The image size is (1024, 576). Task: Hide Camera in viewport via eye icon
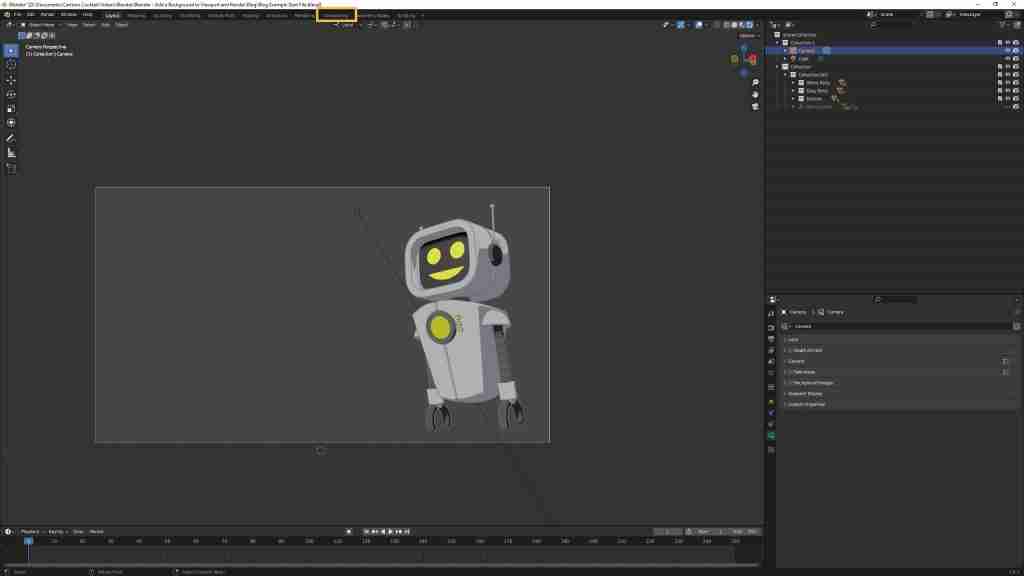[1008, 50]
